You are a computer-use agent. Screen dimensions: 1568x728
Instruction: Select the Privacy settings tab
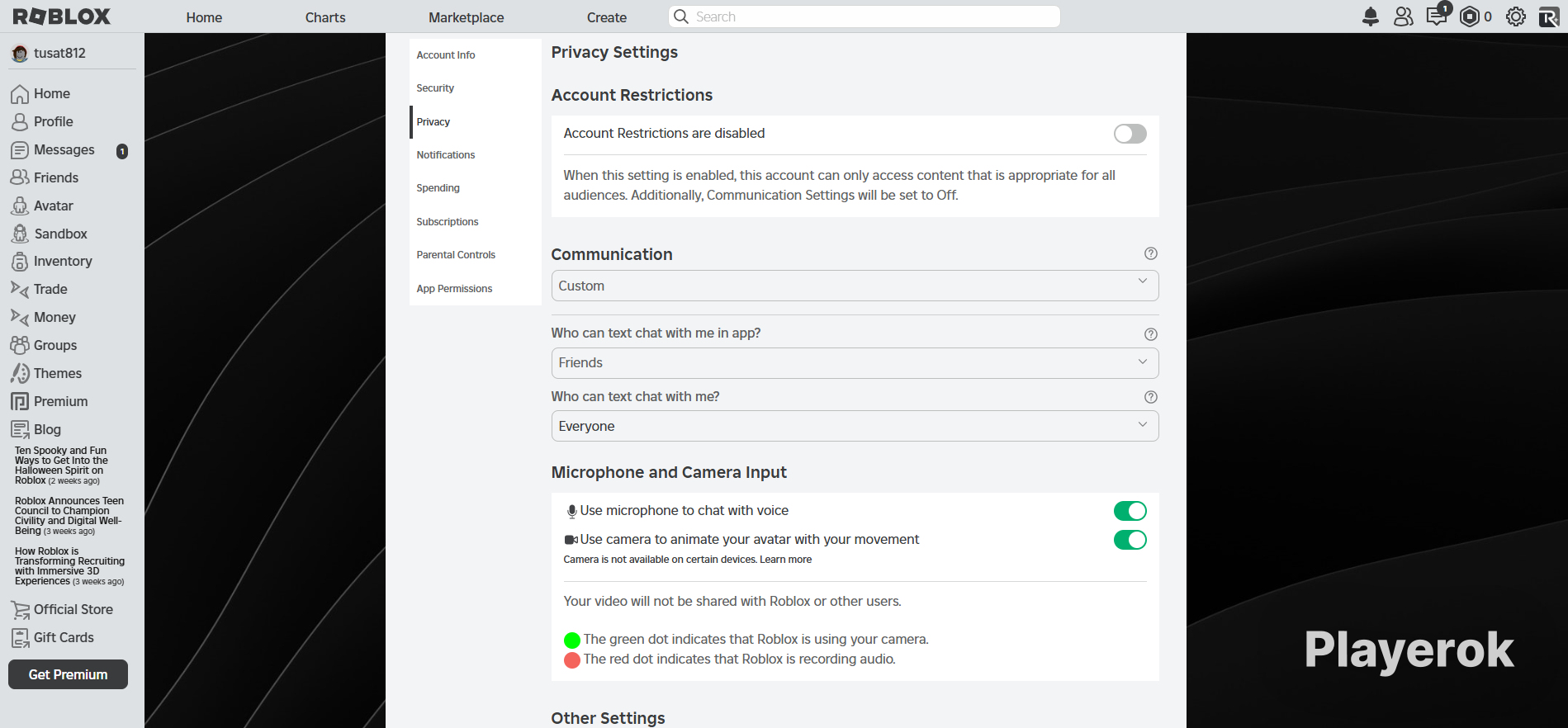(x=476, y=122)
